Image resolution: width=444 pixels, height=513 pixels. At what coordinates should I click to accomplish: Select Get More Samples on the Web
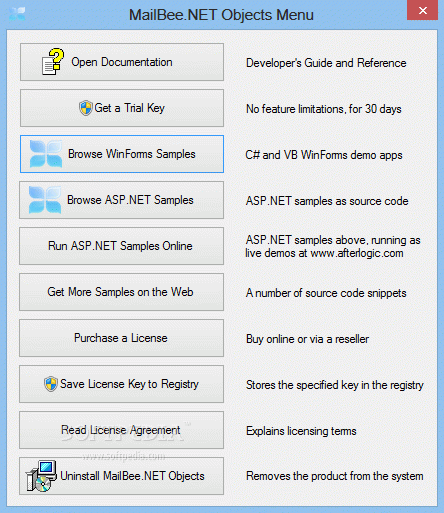click(121, 292)
